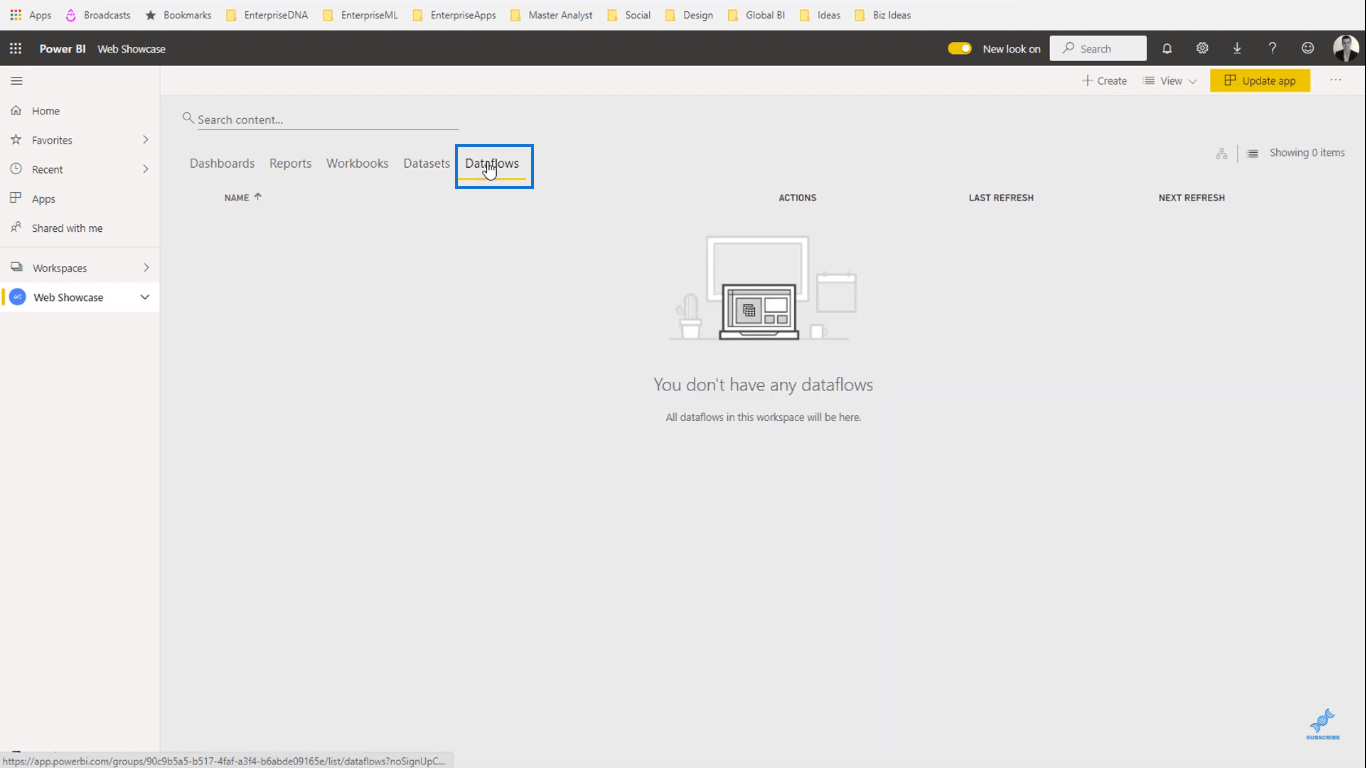Image resolution: width=1366 pixels, height=768 pixels.
Task: Toggle the New look on switch
Action: 960,48
